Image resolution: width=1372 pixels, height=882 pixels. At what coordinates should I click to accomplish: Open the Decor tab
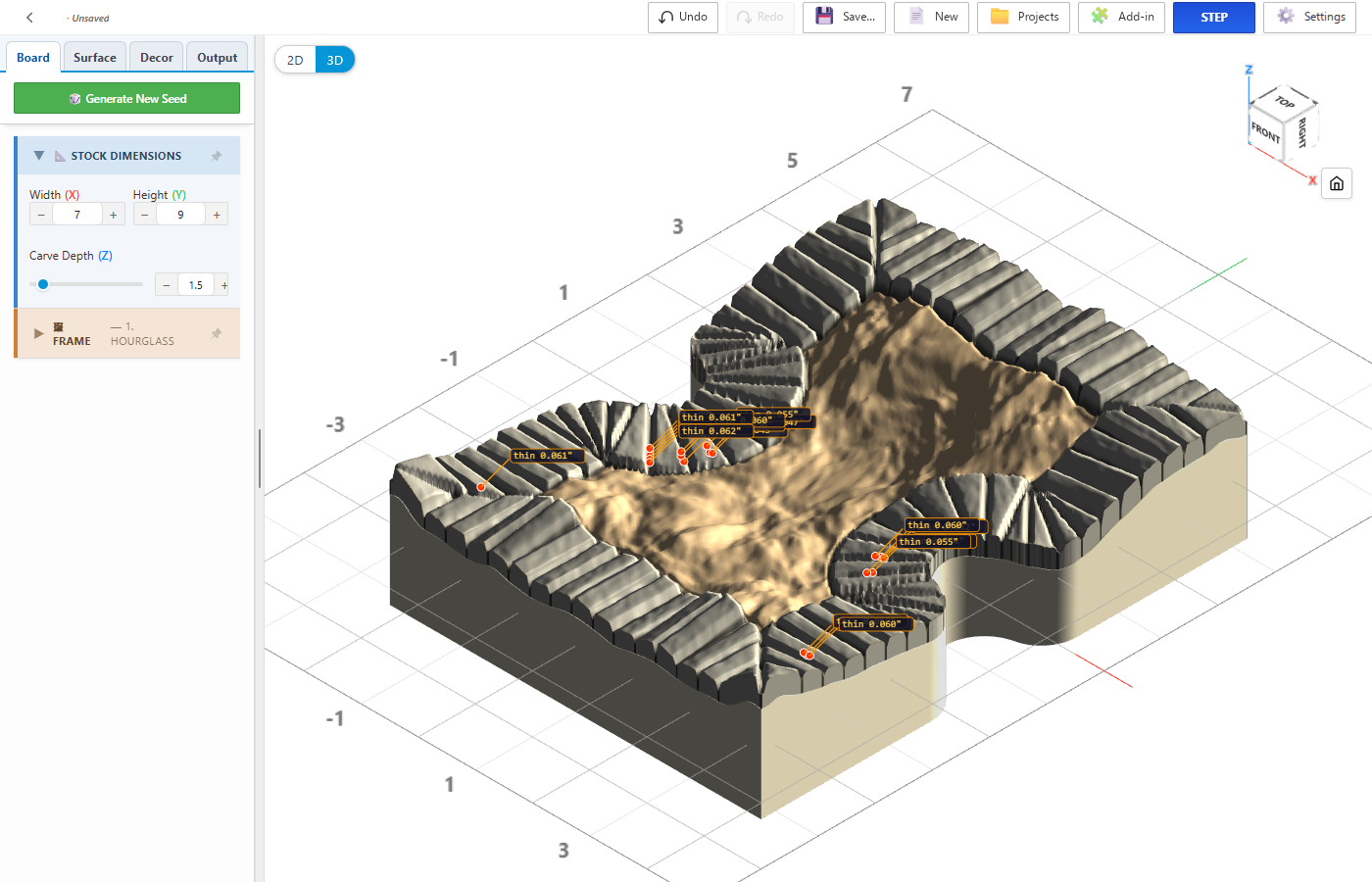[x=157, y=58]
